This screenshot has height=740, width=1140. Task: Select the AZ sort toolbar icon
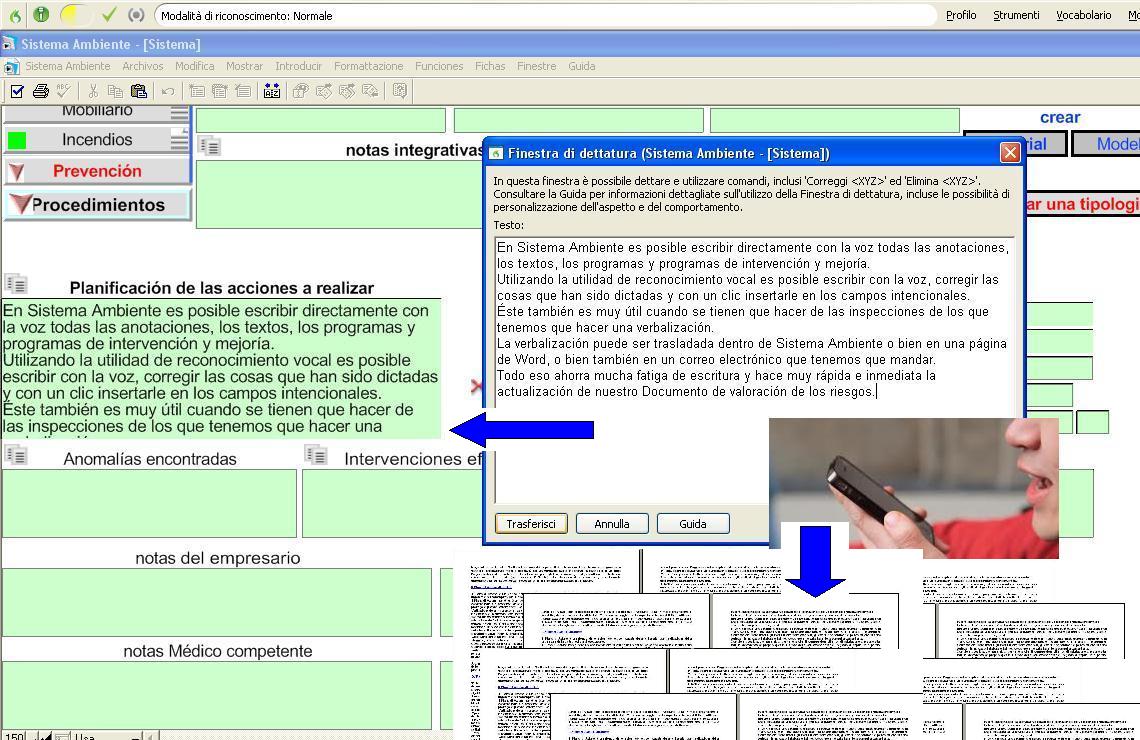point(272,91)
